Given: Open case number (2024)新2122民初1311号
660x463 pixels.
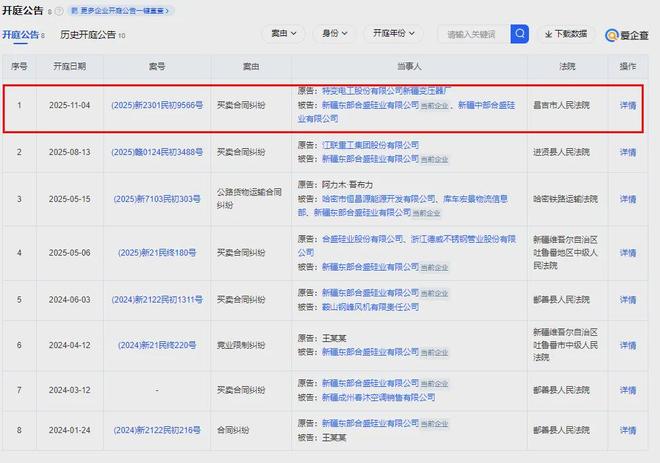Looking at the screenshot, I should pyautogui.click(x=157, y=300).
